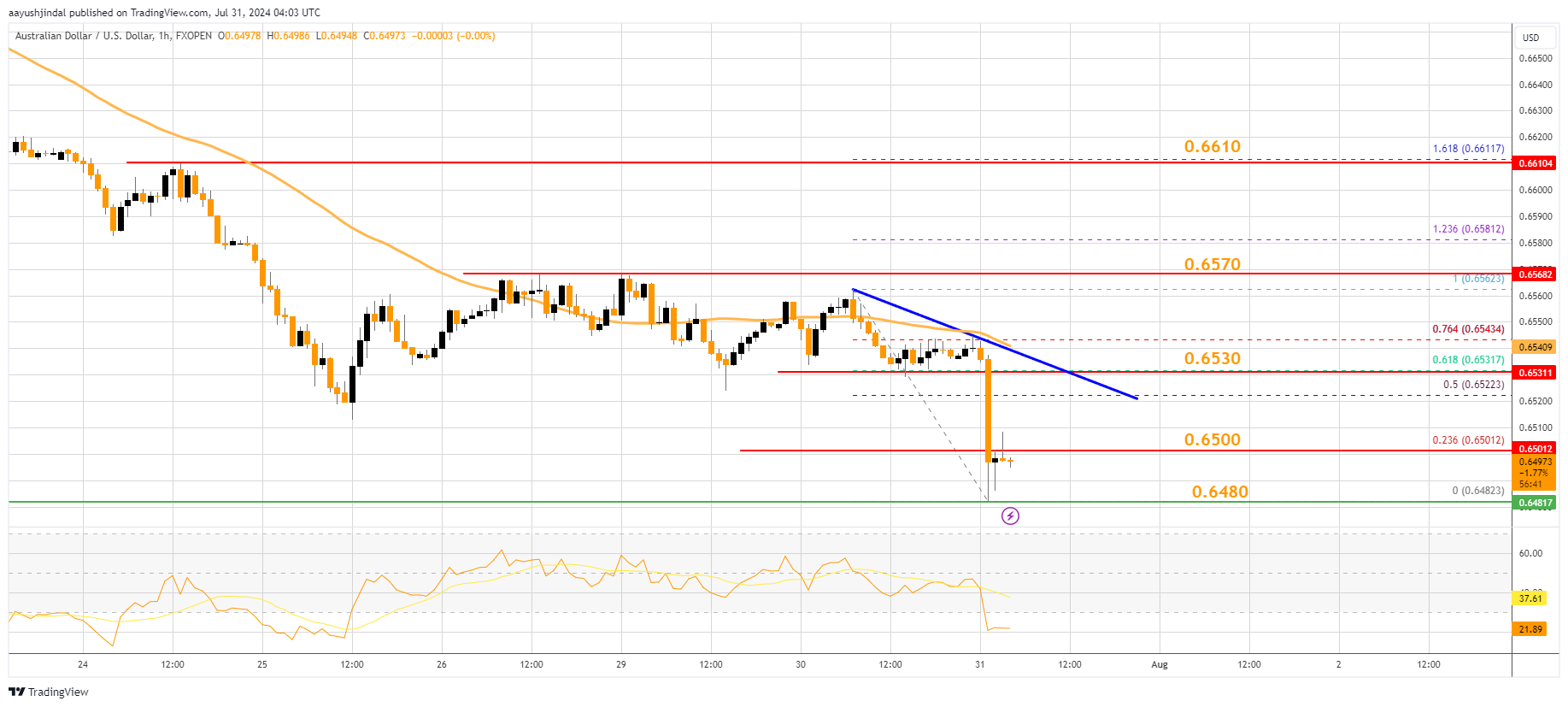Click the FXOPEN exchange label in header
The height and width of the screenshot is (707, 1568).
click(194, 36)
